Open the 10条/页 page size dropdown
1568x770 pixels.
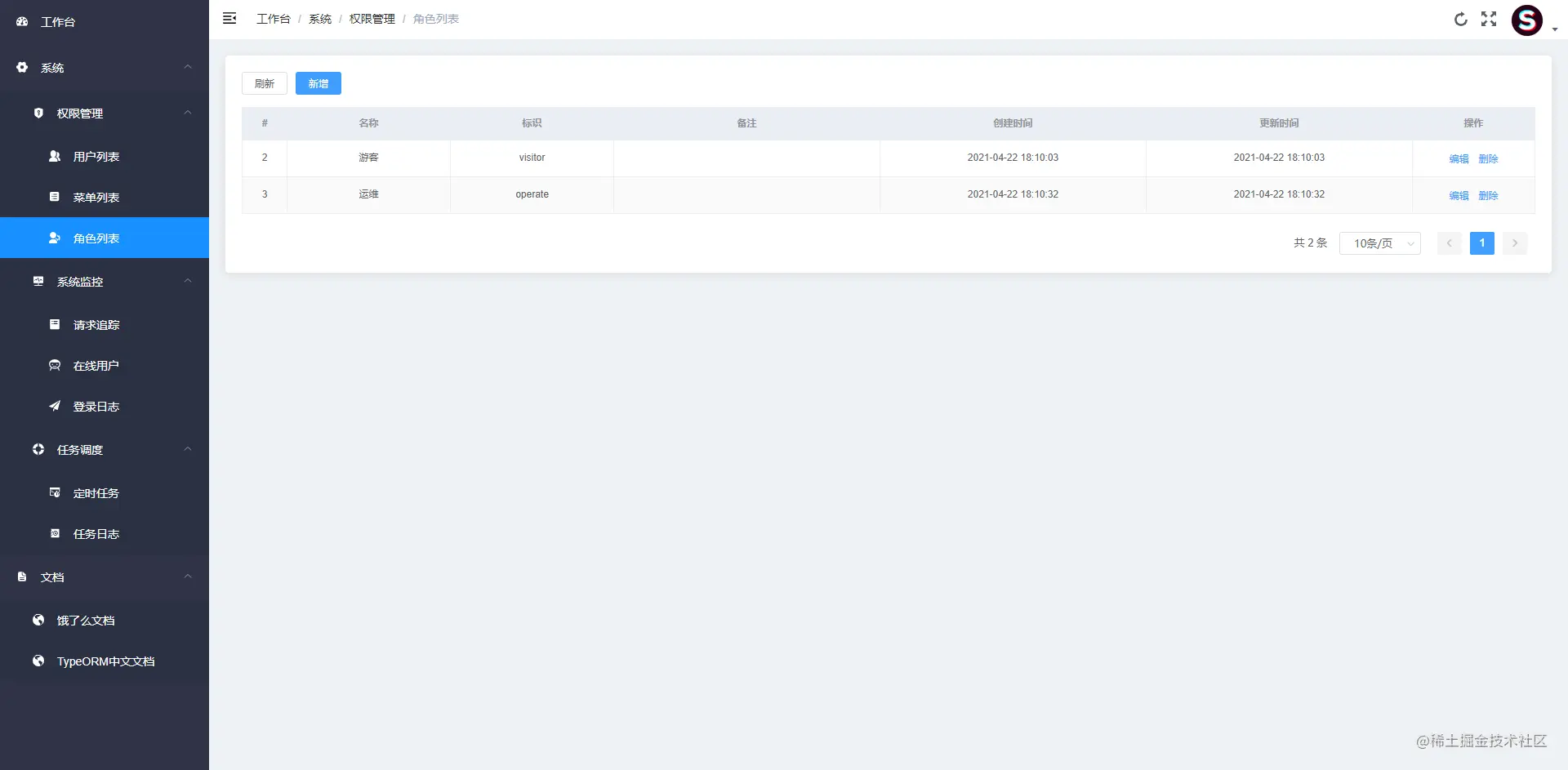tap(1380, 243)
